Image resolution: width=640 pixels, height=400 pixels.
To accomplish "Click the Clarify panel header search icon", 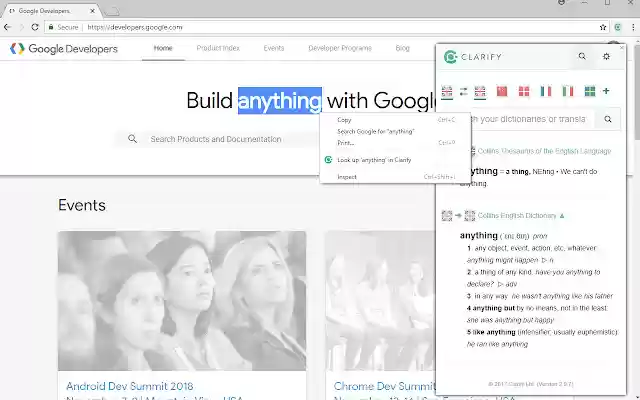I will click(x=582, y=56).
